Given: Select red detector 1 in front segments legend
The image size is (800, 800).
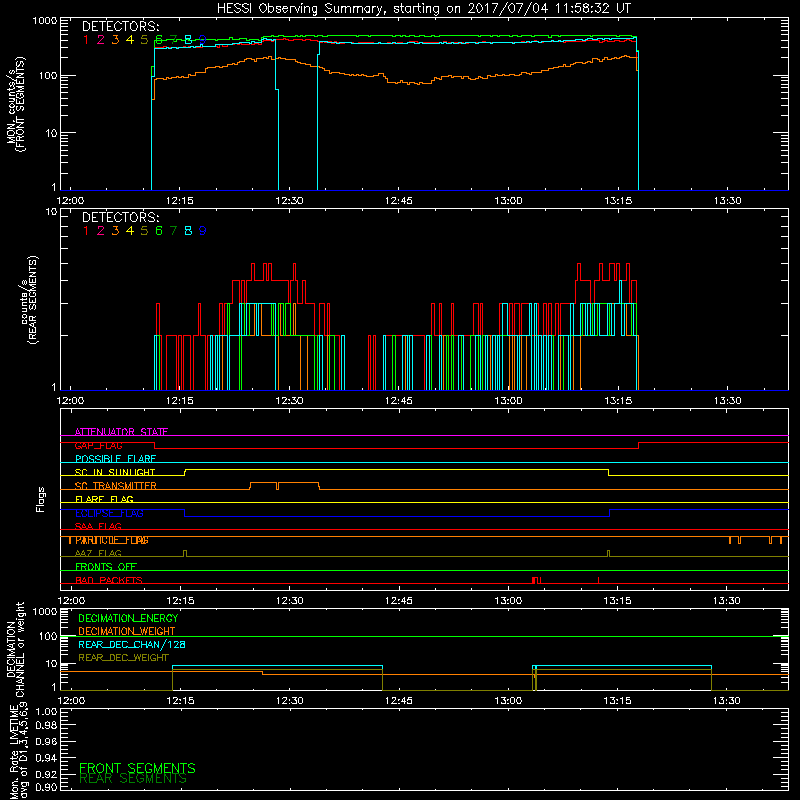Looking at the screenshot, I should tap(86, 40).
